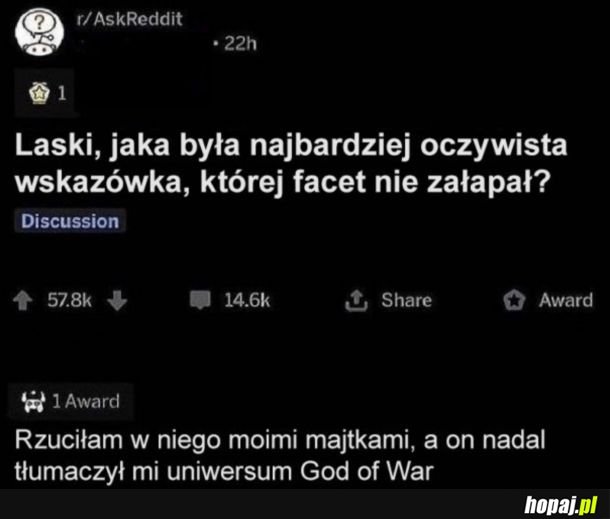Tap the comment's award icon
610x519 pixels.
[x=33, y=402]
